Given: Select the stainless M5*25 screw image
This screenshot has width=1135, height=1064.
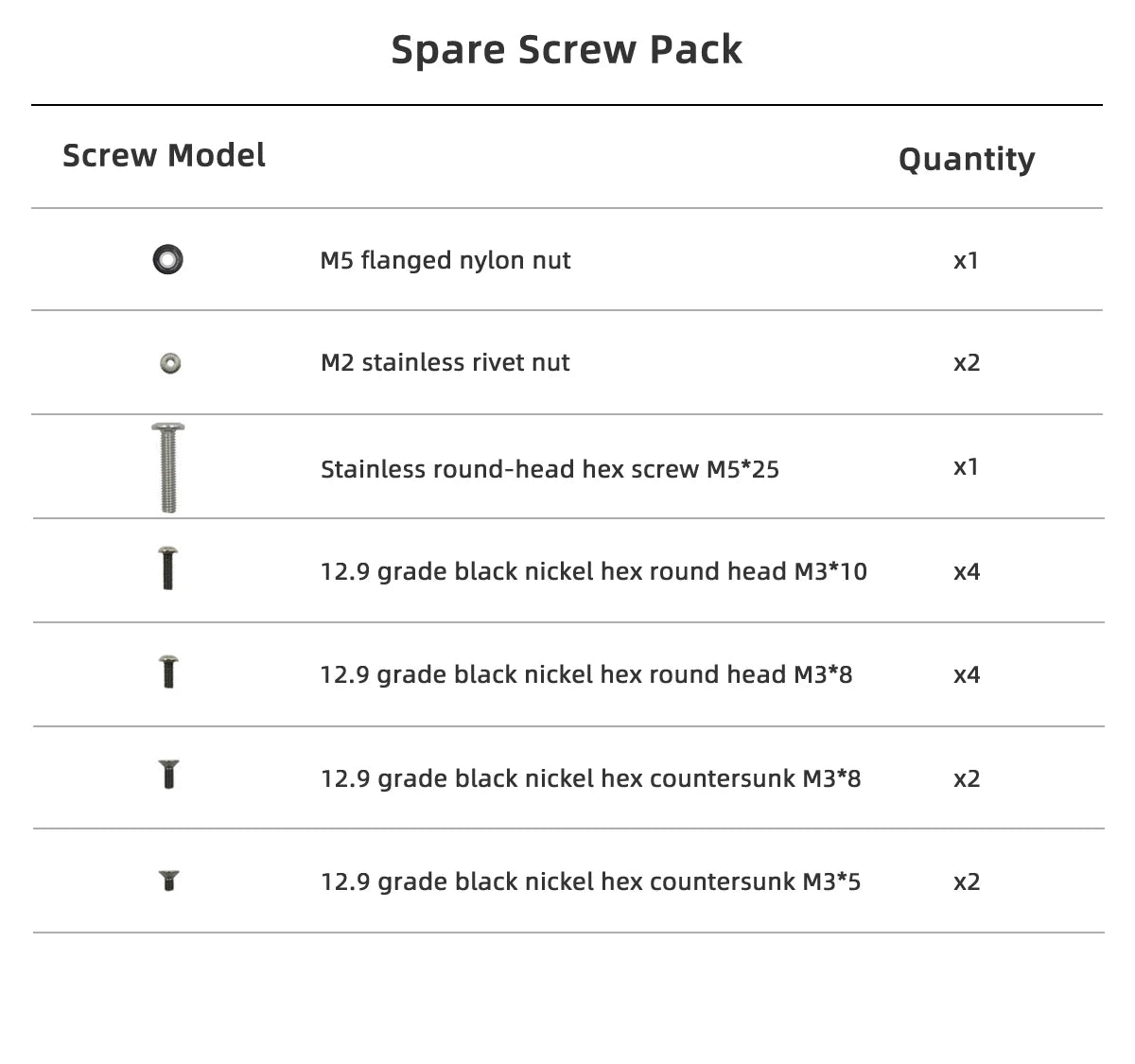Looking at the screenshot, I should (168, 467).
